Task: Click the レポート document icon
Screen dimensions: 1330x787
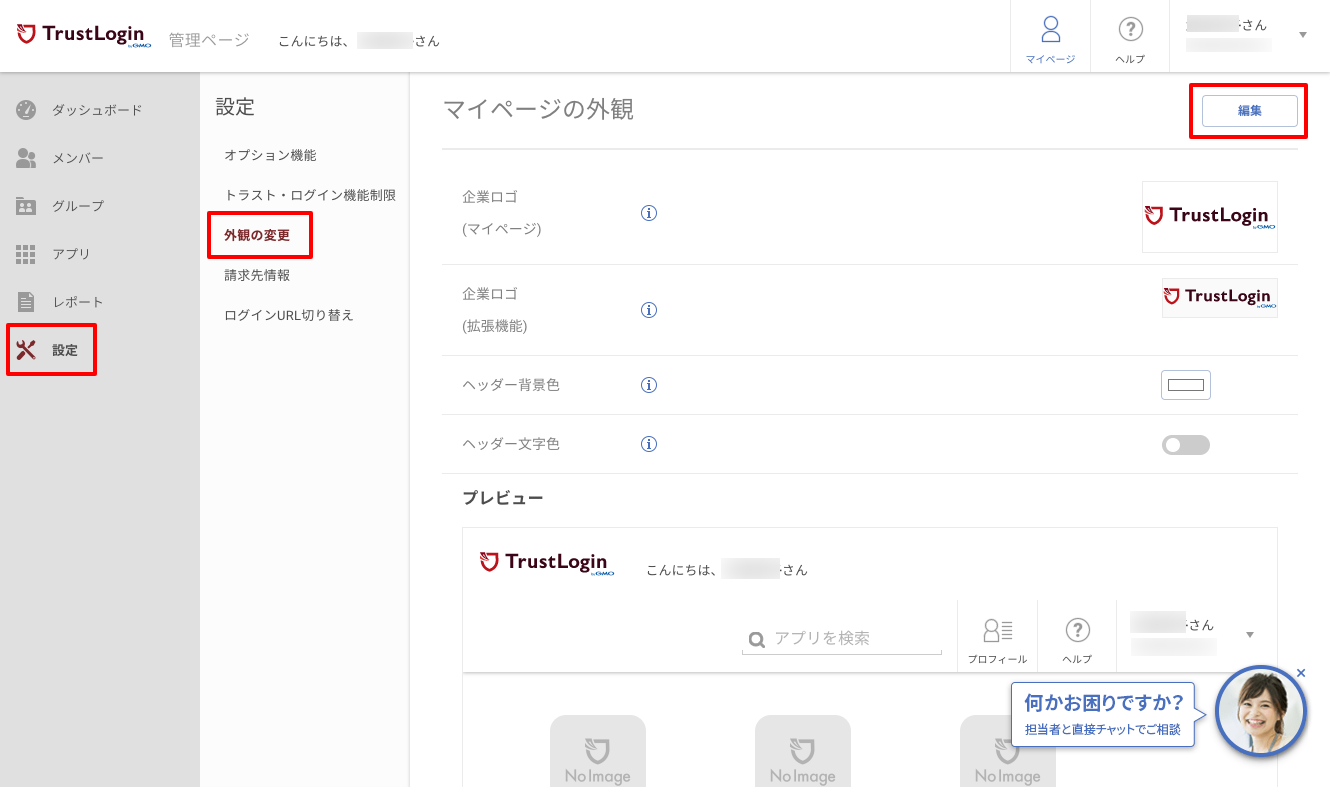Action: click(26, 302)
